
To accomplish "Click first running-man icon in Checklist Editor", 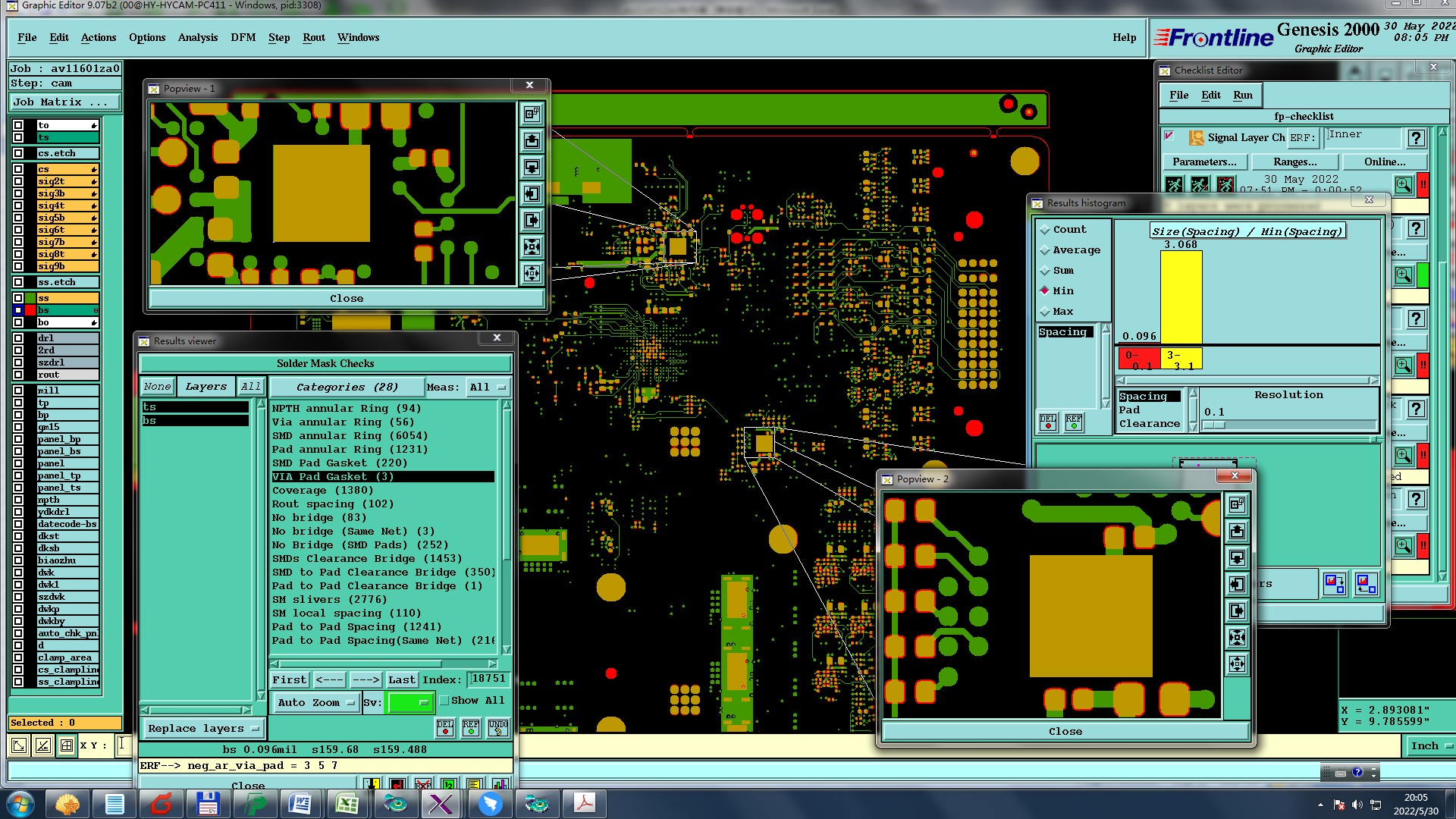I will pyautogui.click(x=1174, y=184).
